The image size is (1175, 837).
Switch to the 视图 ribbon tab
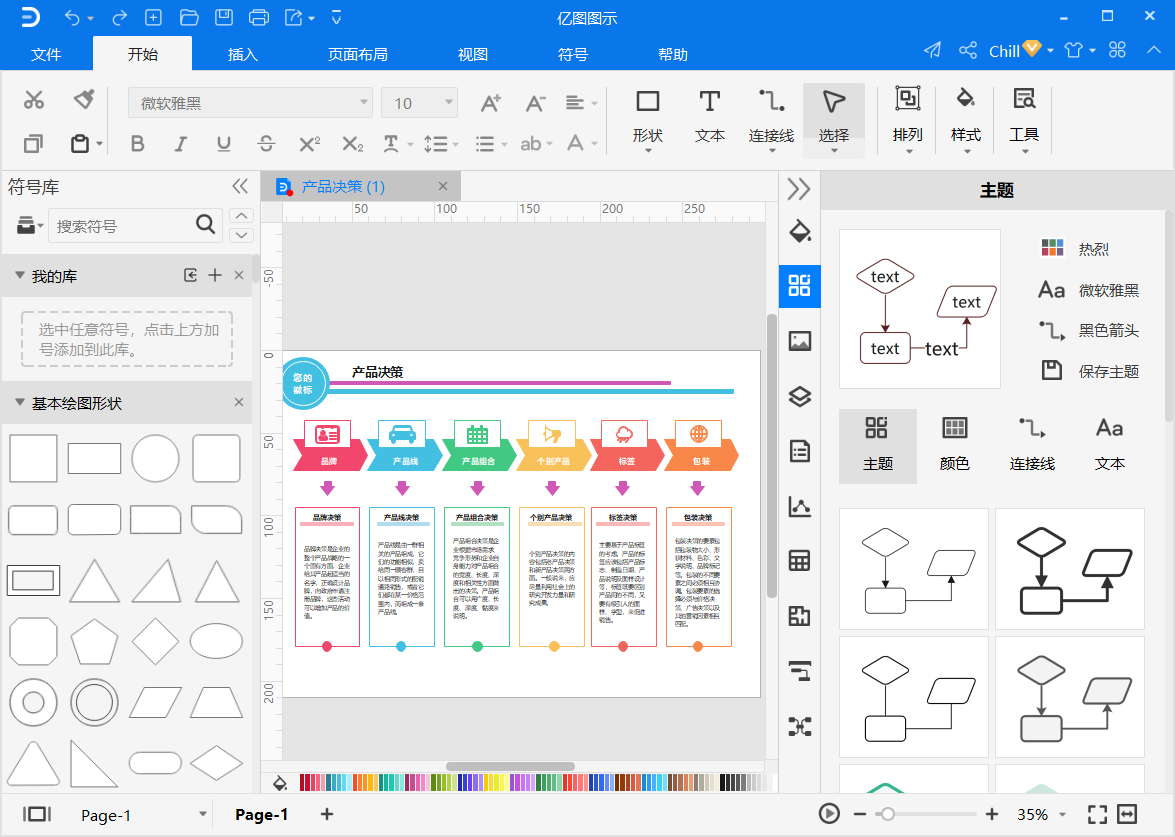coord(473,54)
